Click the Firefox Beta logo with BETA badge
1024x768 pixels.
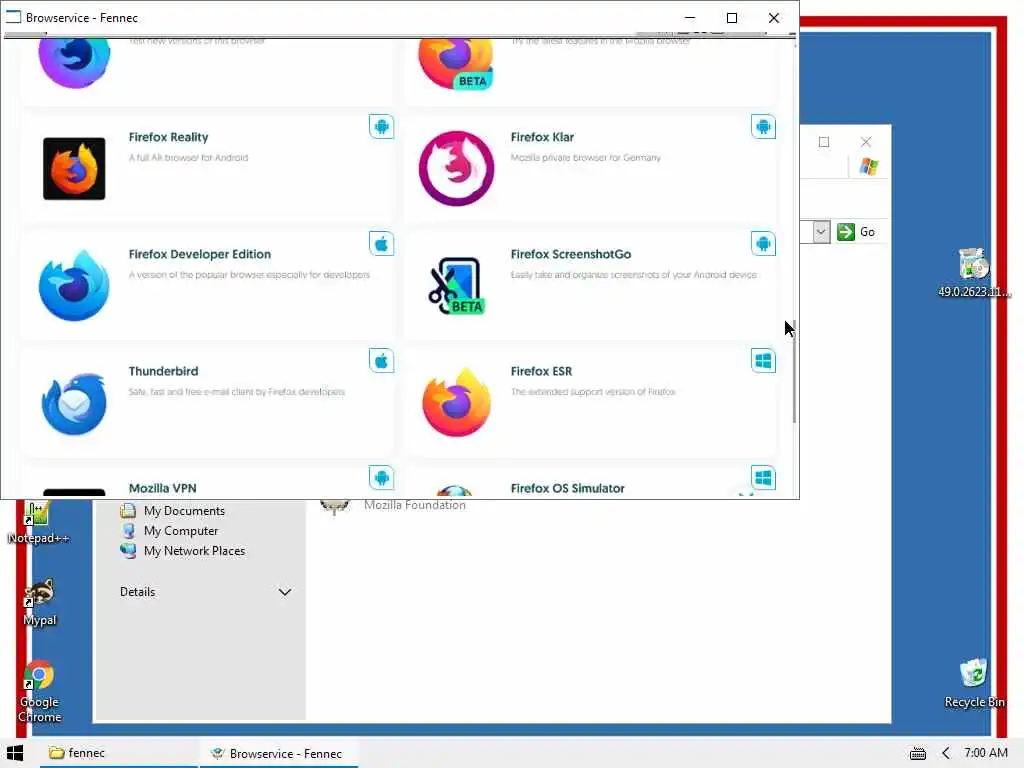click(456, 63)
